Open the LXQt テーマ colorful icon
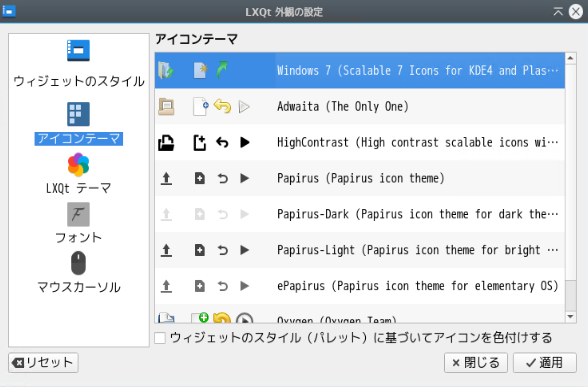Image resolution: width=588 pixels, height=387 pixels. click(78, 164)
